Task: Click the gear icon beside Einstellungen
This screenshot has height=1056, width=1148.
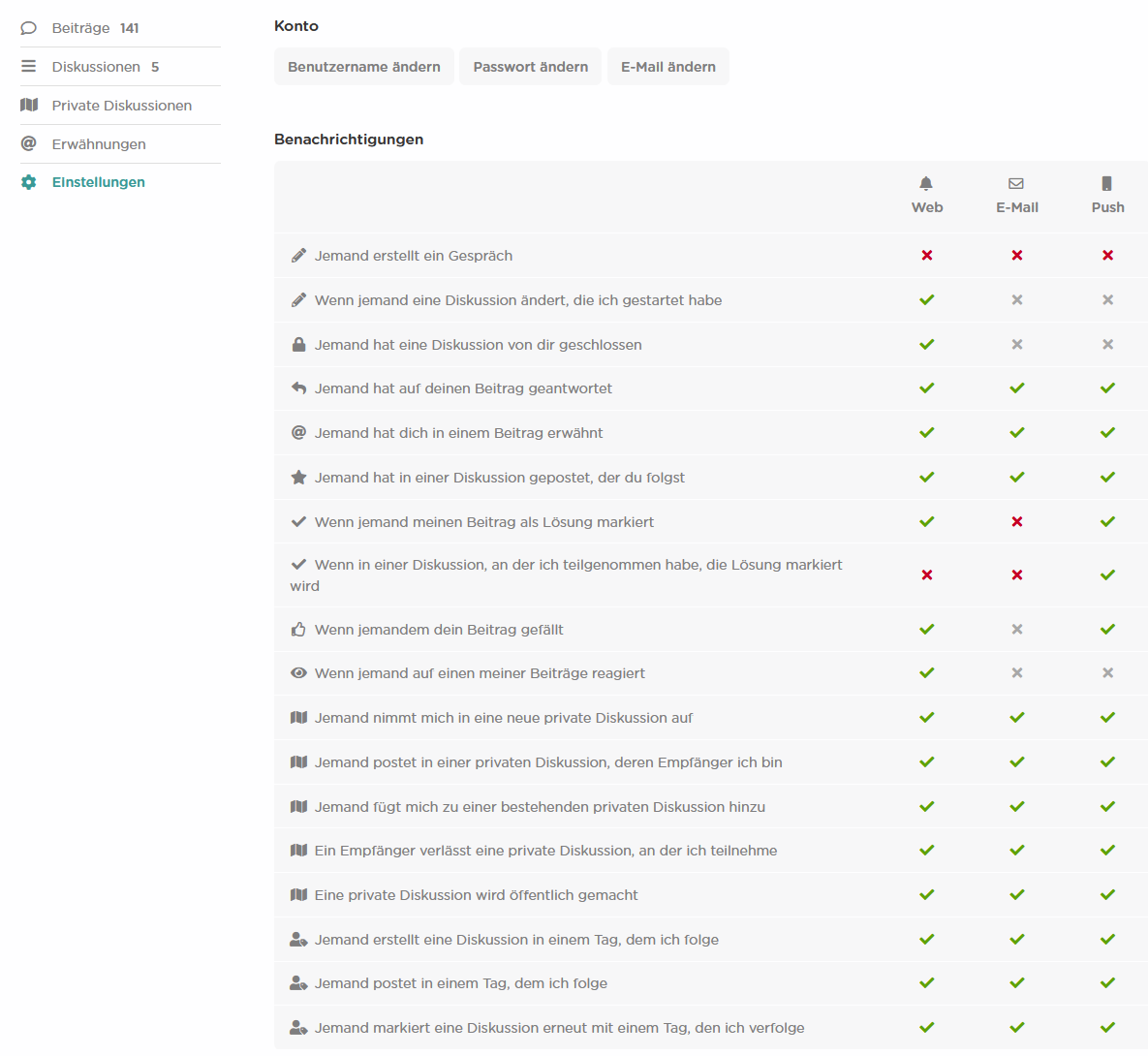Action: pos(29,182)
